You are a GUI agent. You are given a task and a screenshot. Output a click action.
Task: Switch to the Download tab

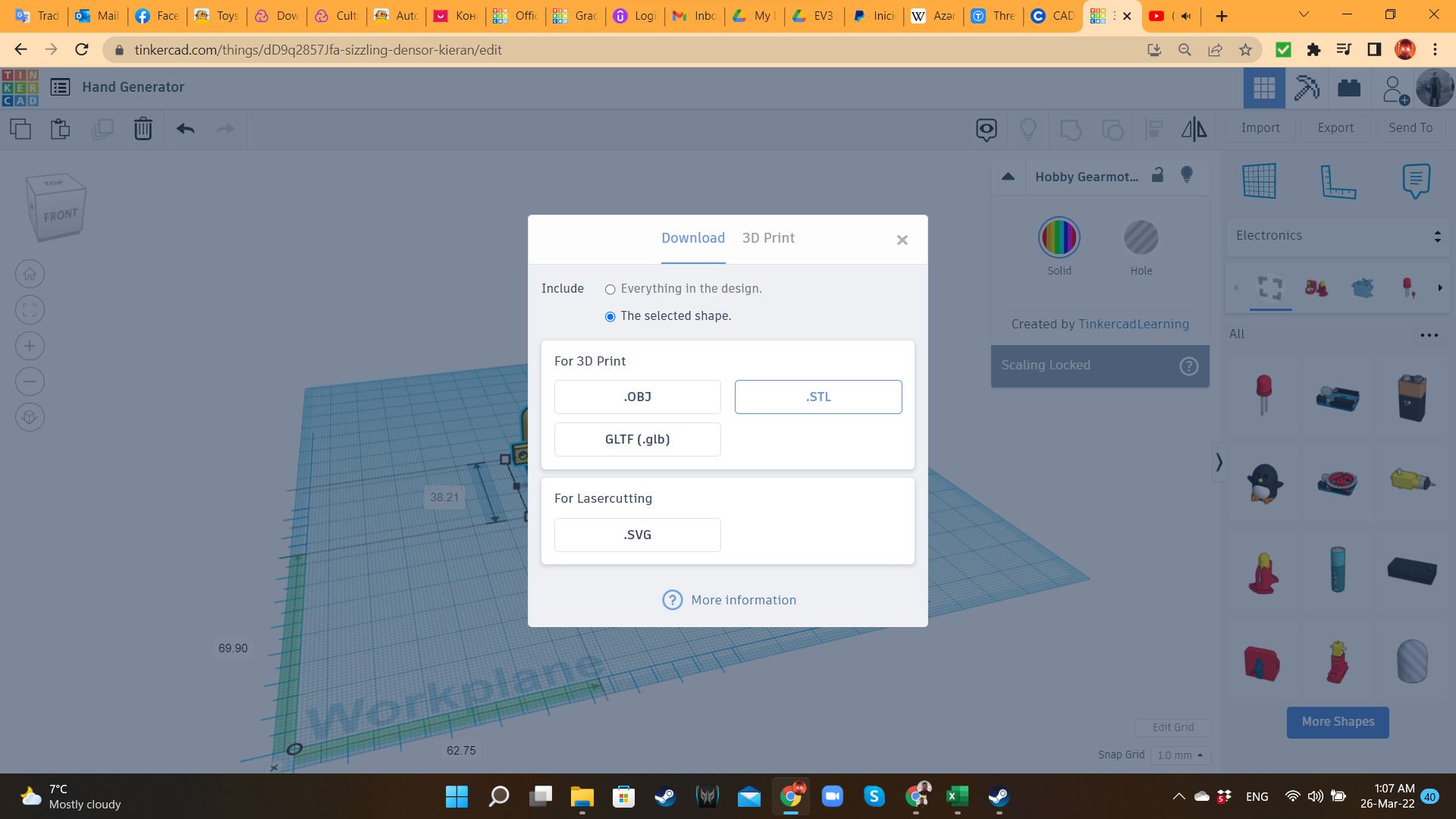click(x=692, y=238)
